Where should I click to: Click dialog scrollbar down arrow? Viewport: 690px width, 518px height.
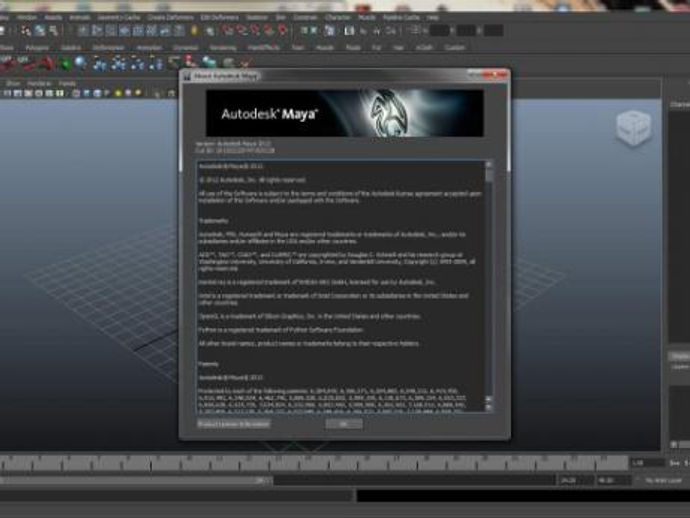tap(488, 407)
